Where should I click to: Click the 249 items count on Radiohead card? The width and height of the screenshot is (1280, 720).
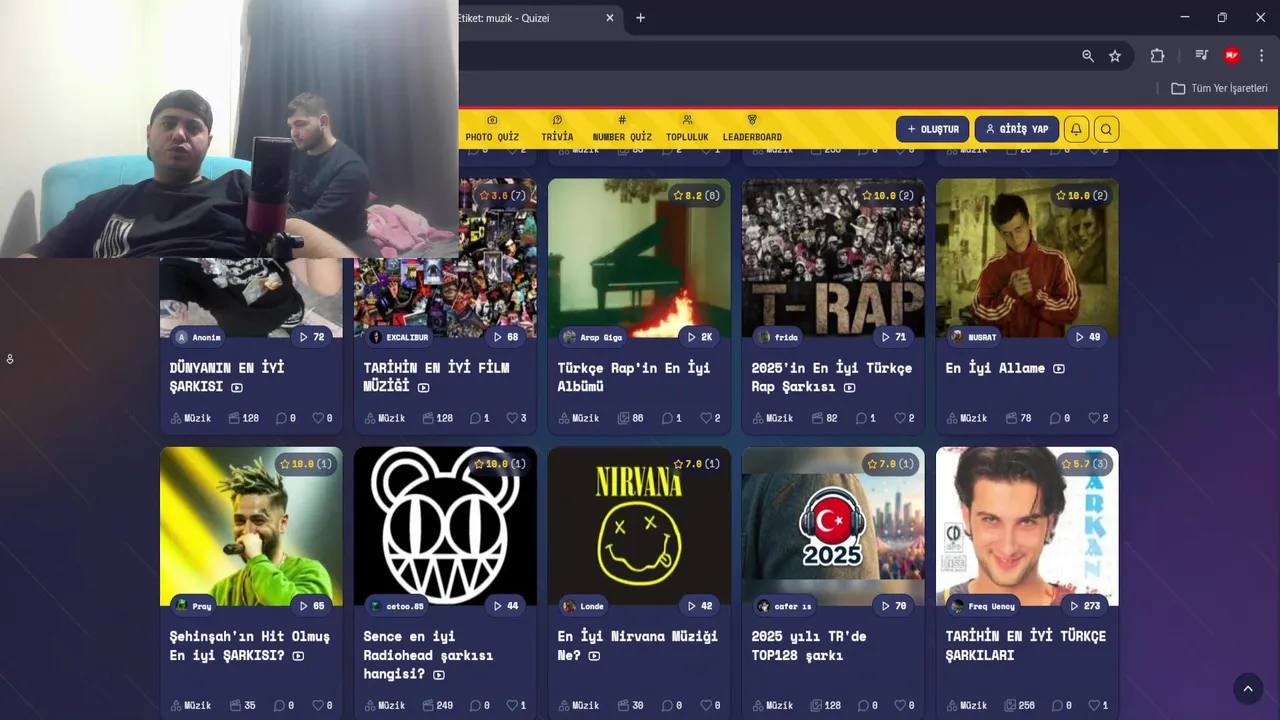437,705
